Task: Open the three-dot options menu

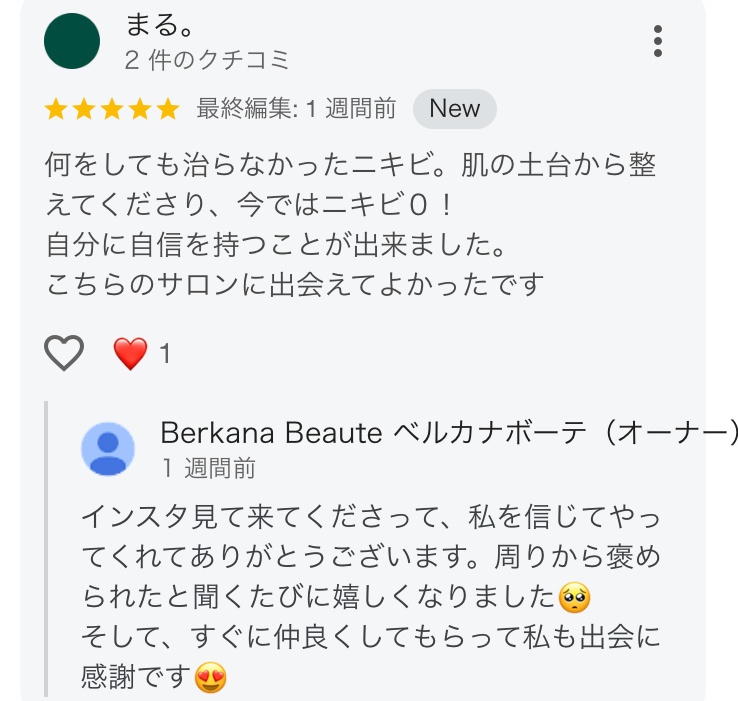Action: (x=657, y=41)
